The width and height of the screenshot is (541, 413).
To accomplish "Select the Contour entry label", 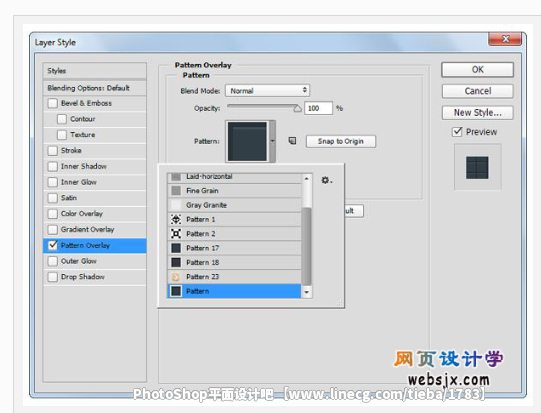I will coord(82,119).
